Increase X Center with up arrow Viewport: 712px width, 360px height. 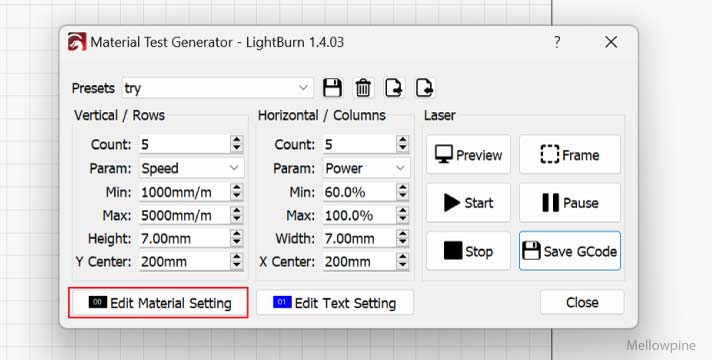[402, 257]
